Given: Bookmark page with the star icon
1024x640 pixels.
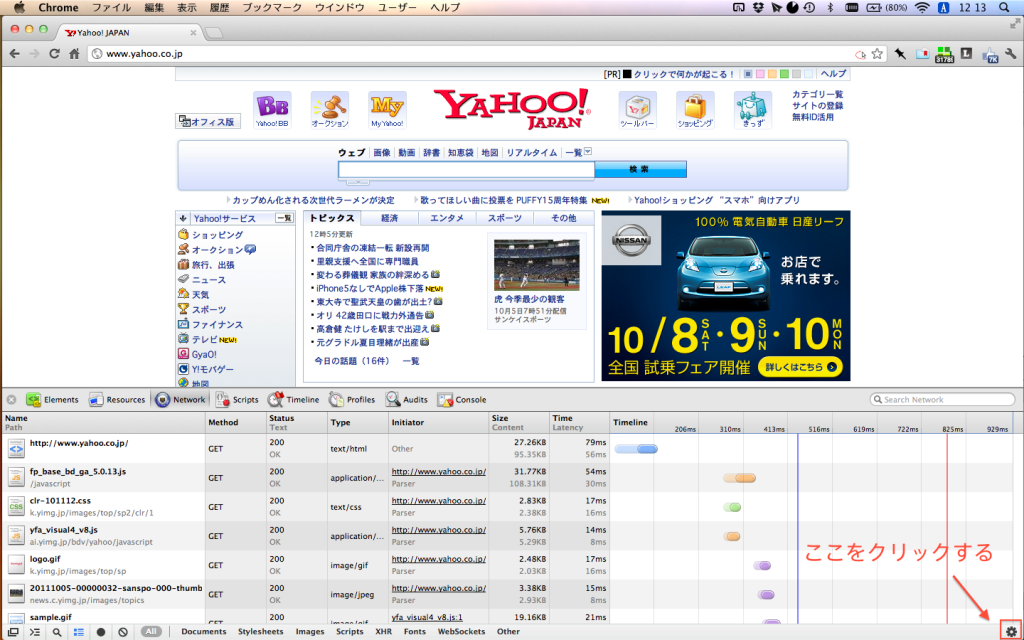Looking at the screenshot, I should [877, 54].
